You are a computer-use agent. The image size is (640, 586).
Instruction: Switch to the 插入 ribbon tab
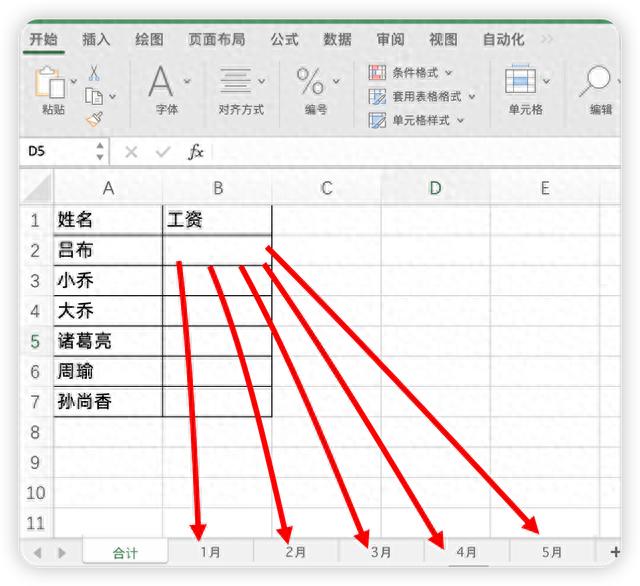click(96, 40)
